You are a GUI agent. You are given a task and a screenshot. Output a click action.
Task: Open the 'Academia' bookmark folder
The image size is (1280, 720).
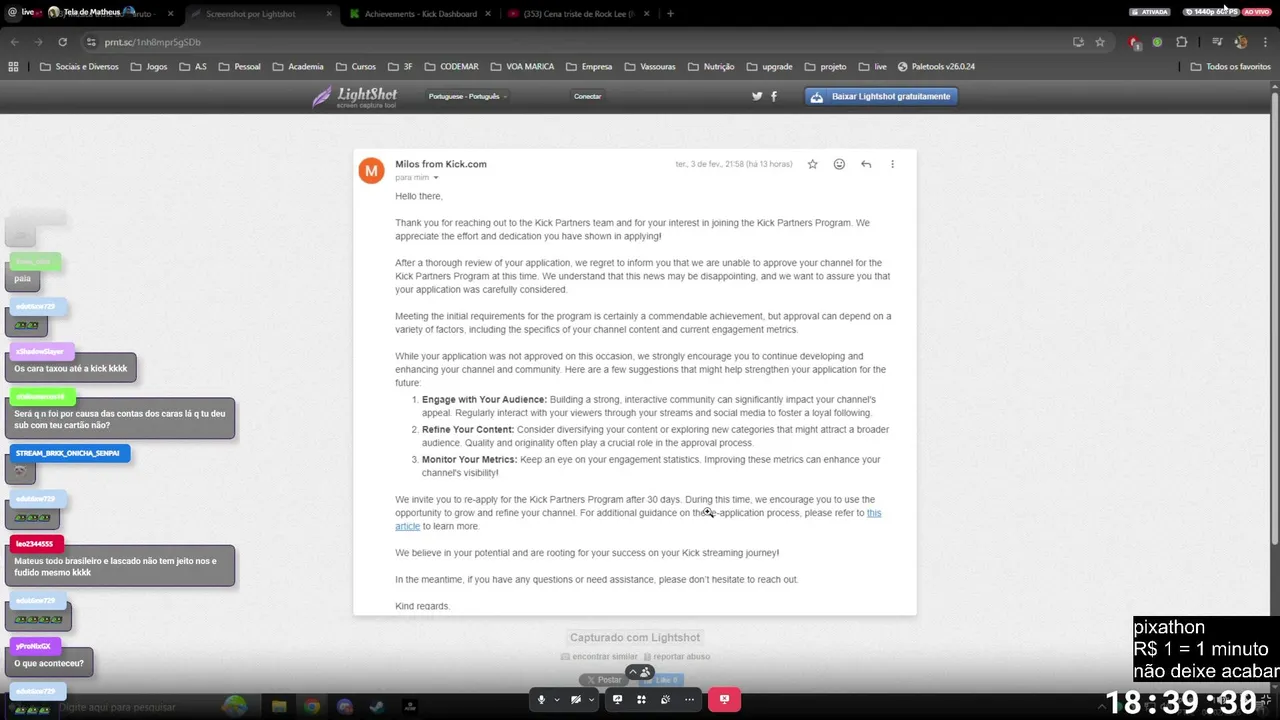click(x=297, y=67)
